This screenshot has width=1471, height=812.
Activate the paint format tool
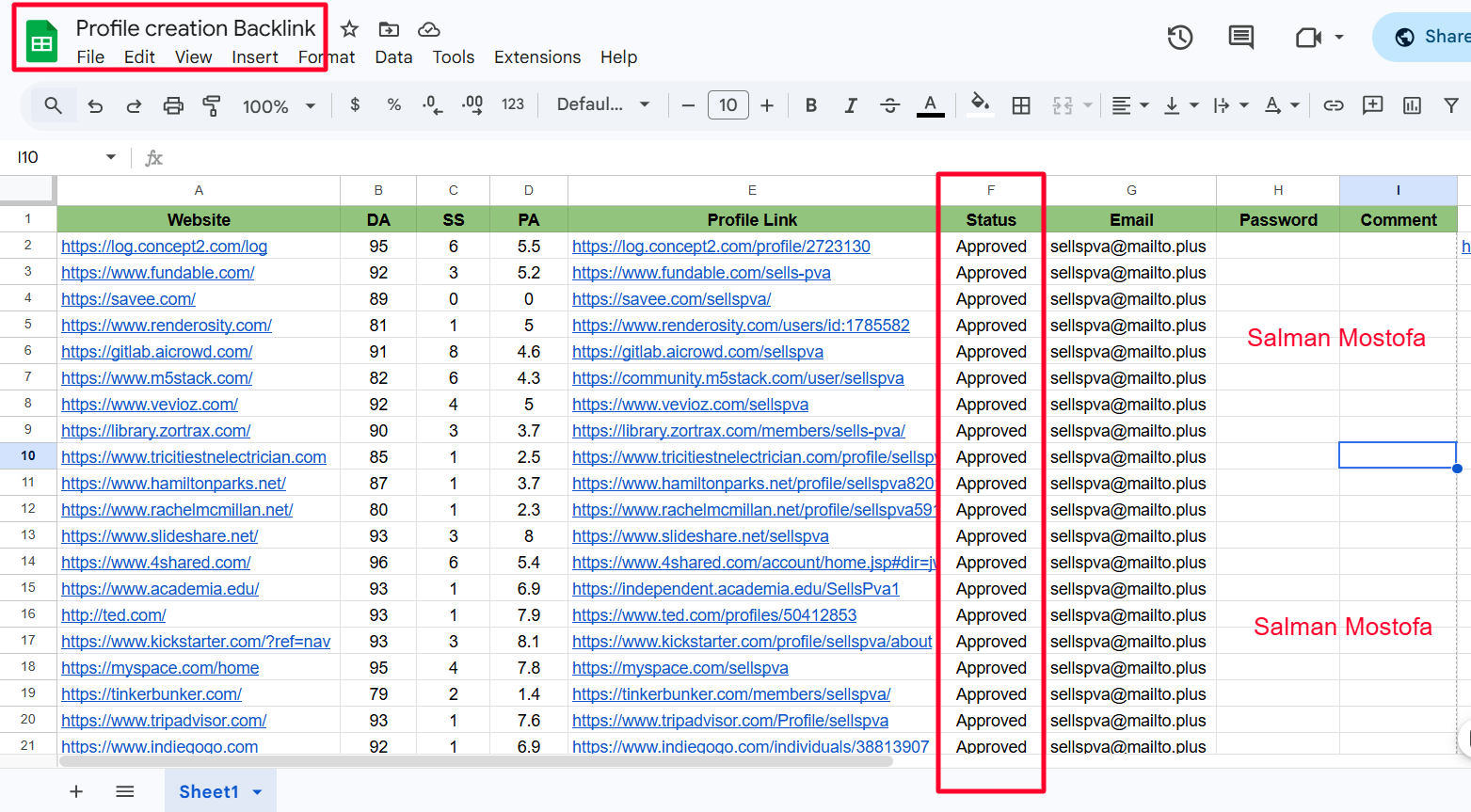point(212,105)
